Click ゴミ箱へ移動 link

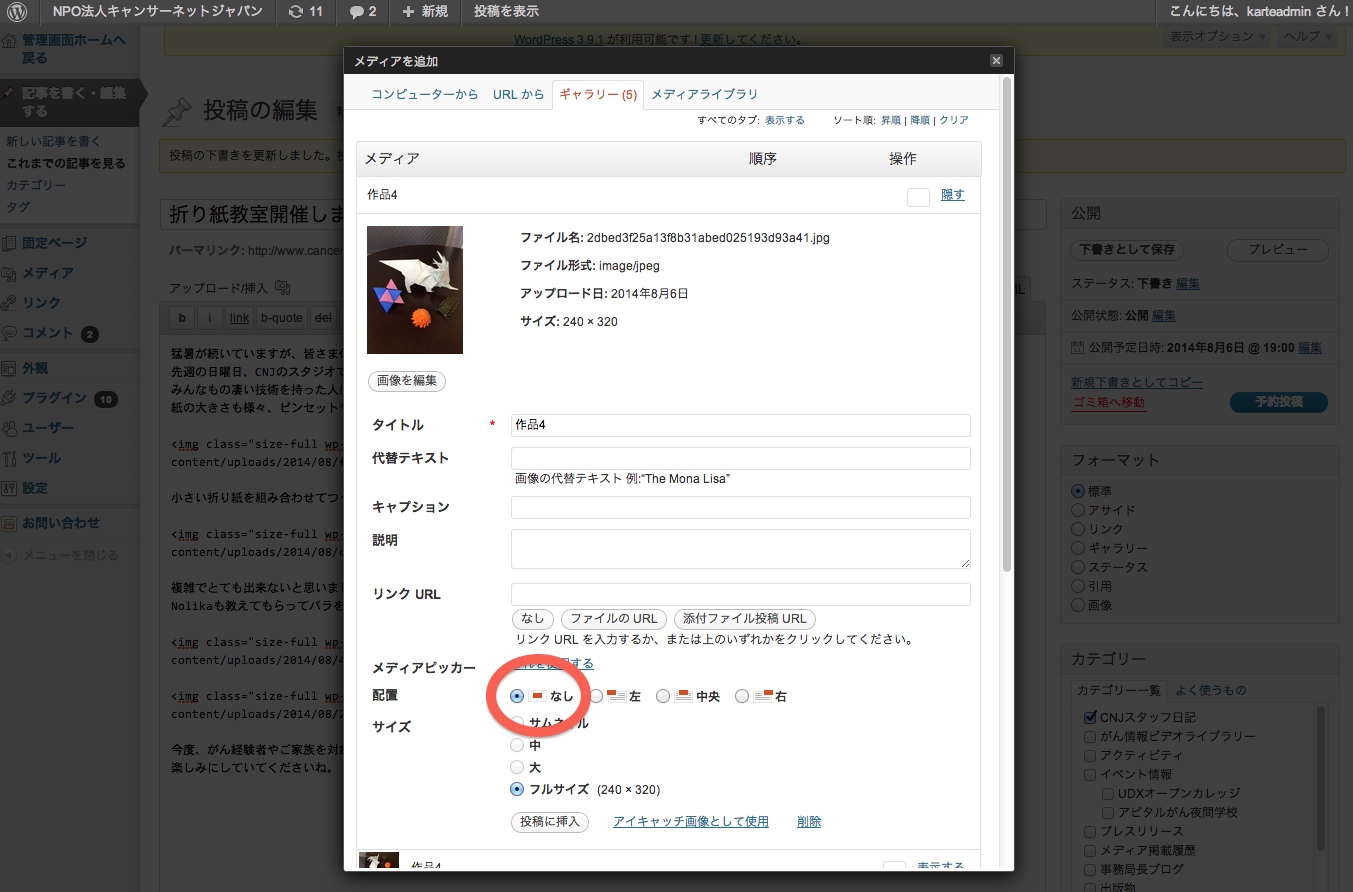tap(1108, 402)
